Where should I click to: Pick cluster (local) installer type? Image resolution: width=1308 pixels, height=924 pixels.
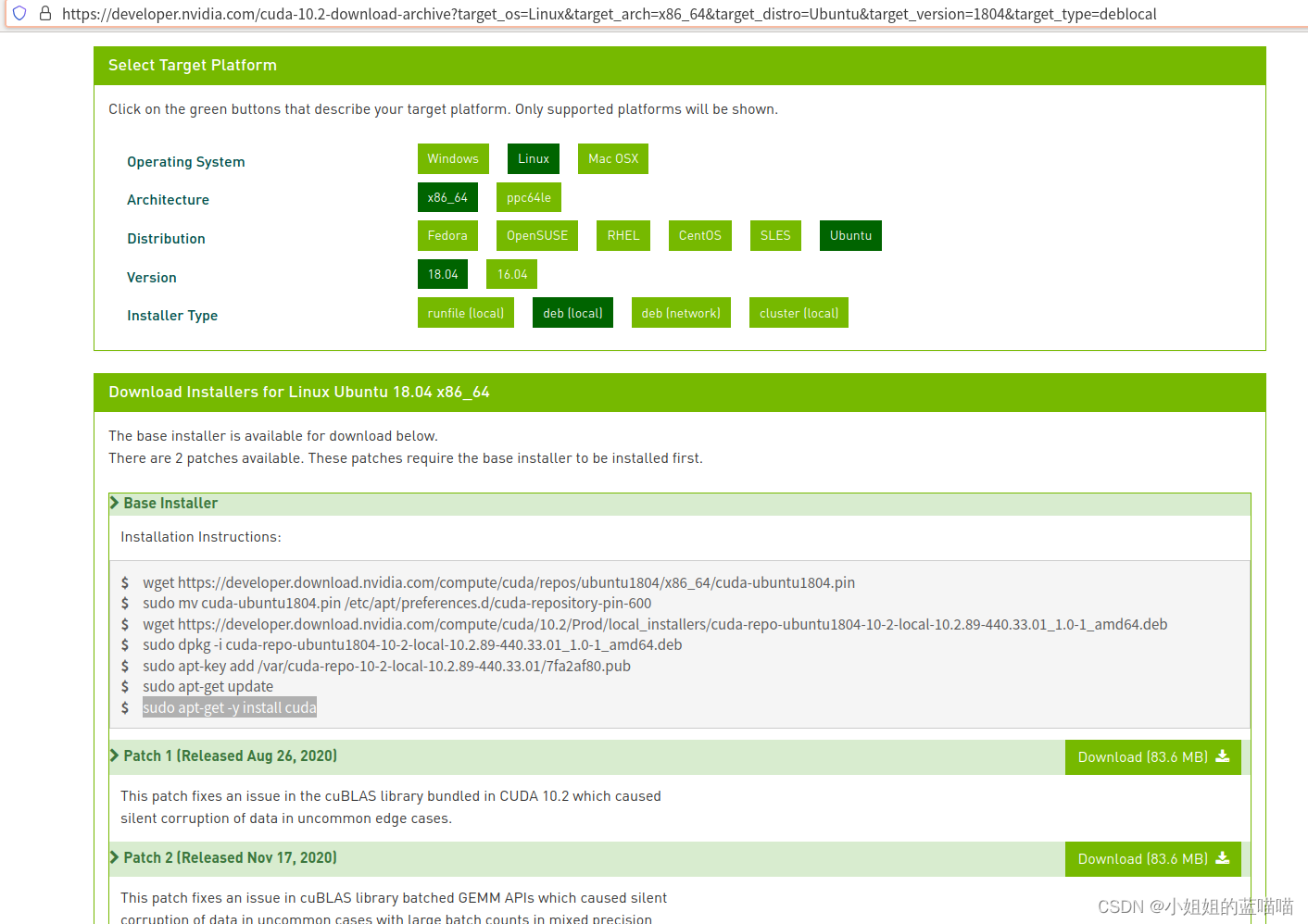tap(799, 313)
